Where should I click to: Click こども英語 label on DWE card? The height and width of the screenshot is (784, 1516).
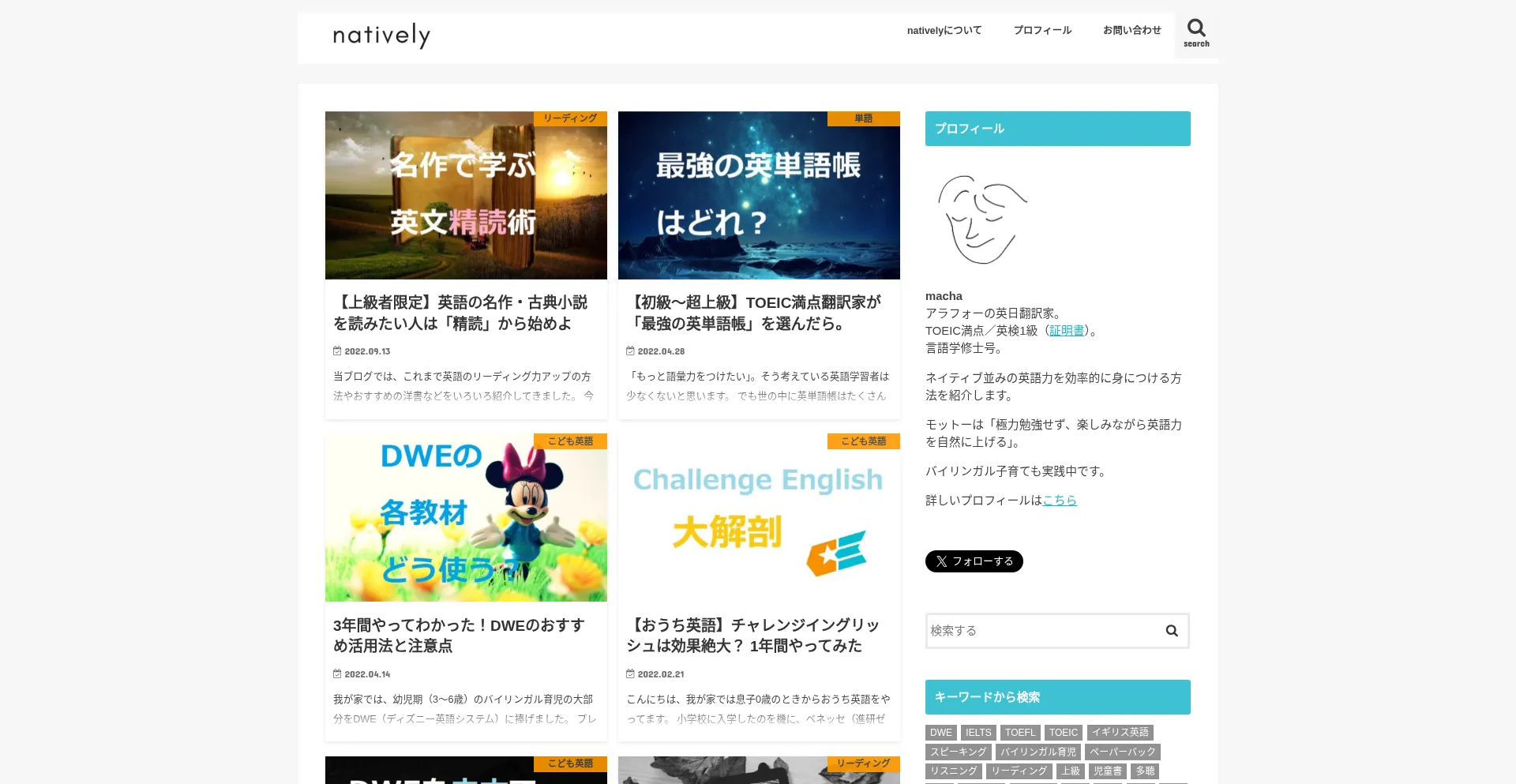coord(570,441)
